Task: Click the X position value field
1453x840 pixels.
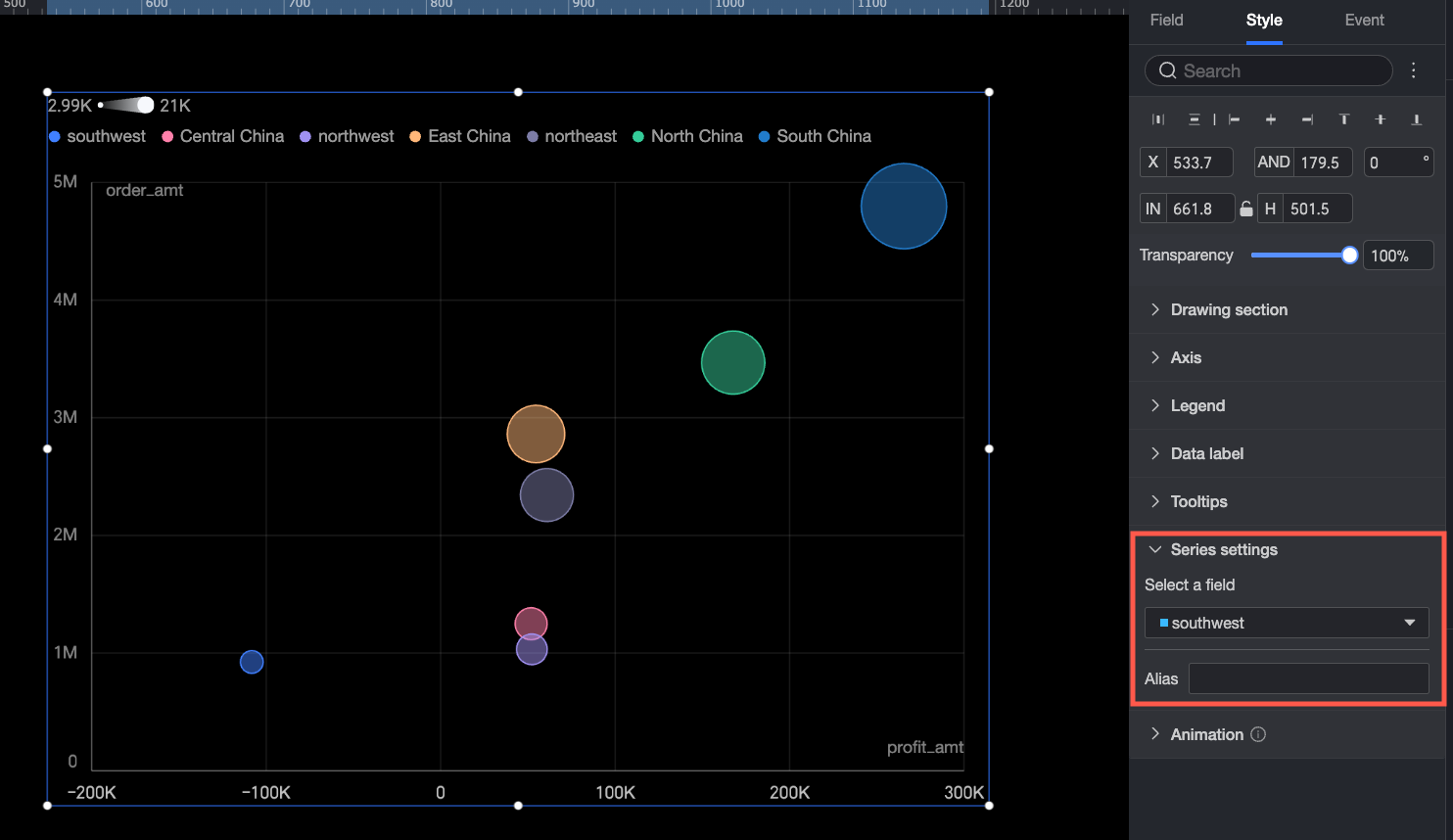Action: (x=1198, y=163)
